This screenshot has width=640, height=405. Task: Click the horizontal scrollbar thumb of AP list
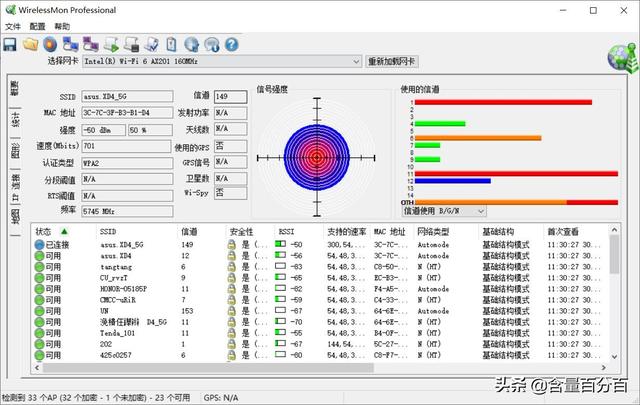point(208,367)
